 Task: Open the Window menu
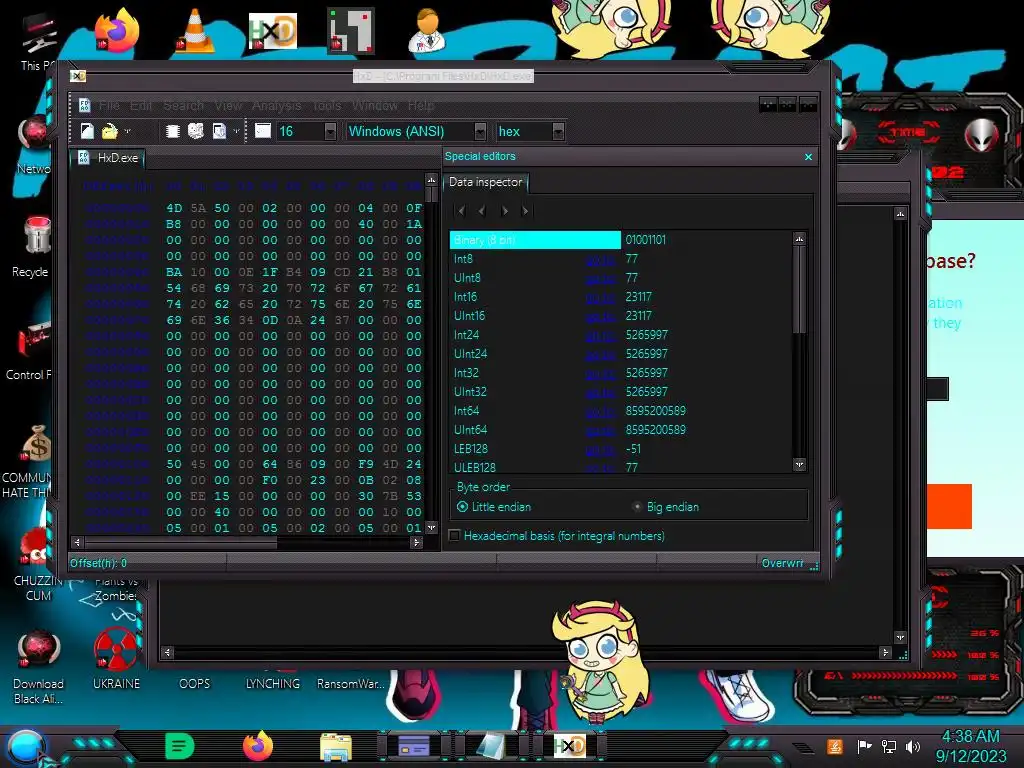tap(375, 105)
